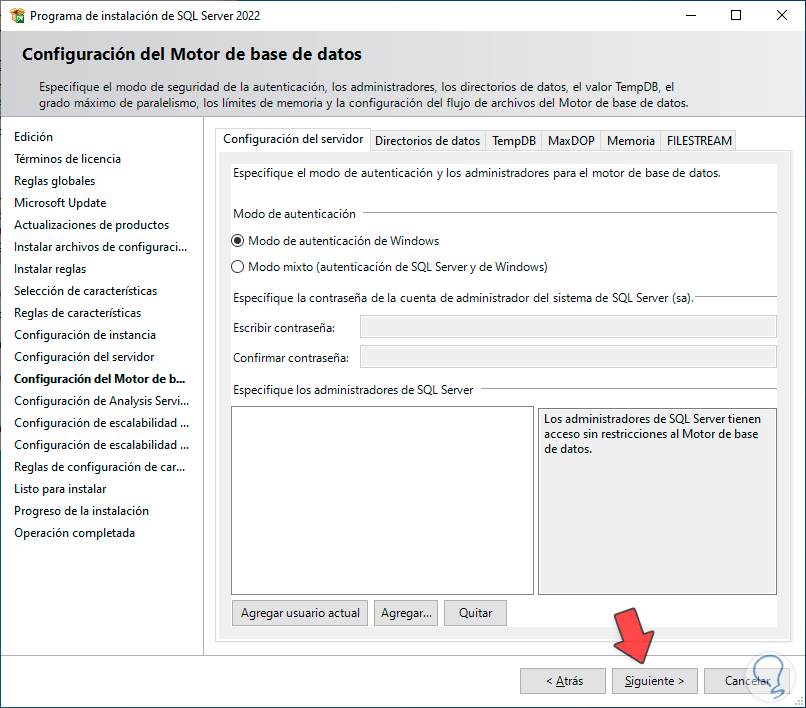Select Reglas globales step
This screenshot has width=806, height=708.
[54, 181]
